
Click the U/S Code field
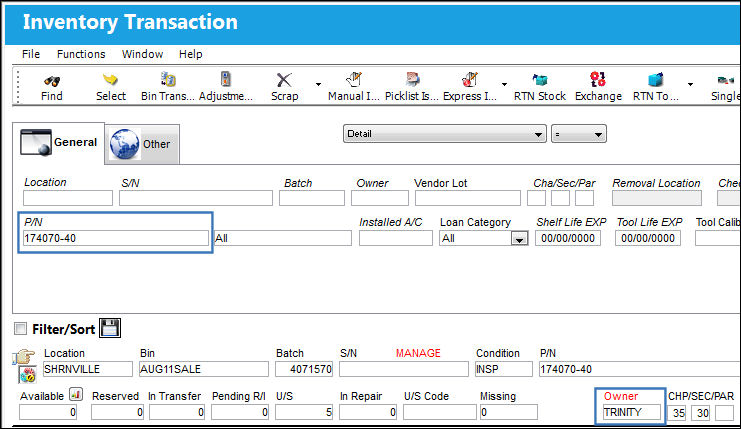pyautogui.click(x=440, y=412)
